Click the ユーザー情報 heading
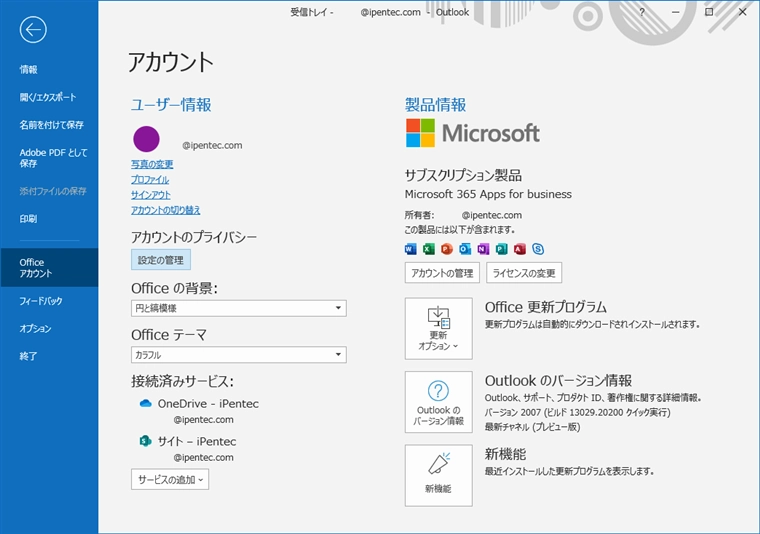 (x=171, y=105)
